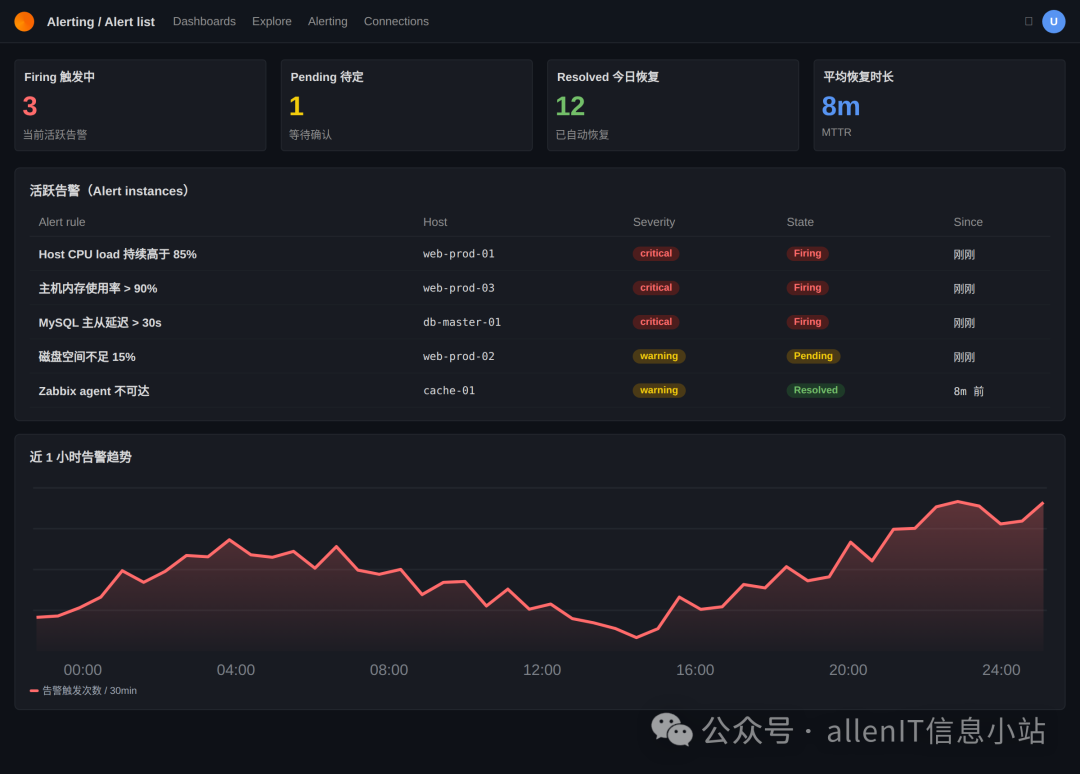Click the 12:00 label on chart axis

[542, 669]
